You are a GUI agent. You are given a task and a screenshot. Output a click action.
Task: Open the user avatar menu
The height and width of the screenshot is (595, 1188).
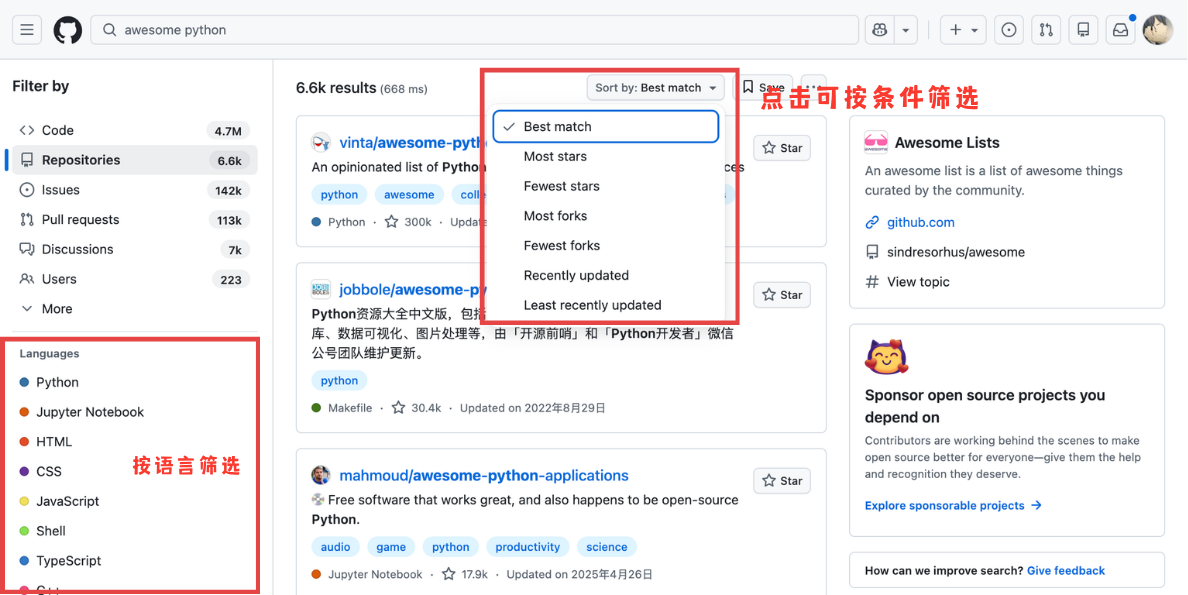[1158, 30]
